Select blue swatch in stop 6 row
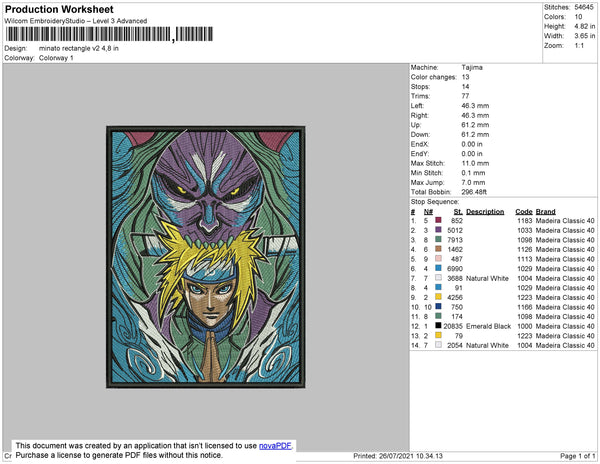The width and height of the screenshot is (600, 464). pyautogui.click(x=438, y=268)
